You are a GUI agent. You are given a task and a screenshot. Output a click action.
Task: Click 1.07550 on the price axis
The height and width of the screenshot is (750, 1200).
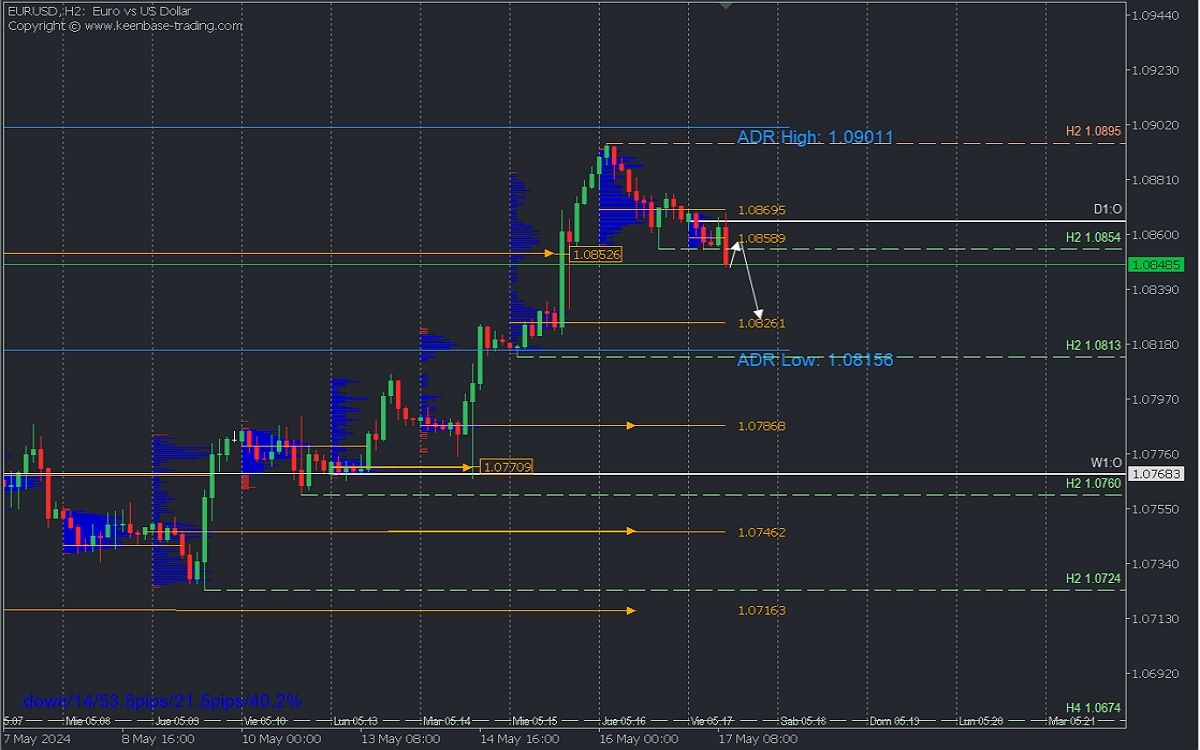pyautogui.click(x=1155, y=509)
